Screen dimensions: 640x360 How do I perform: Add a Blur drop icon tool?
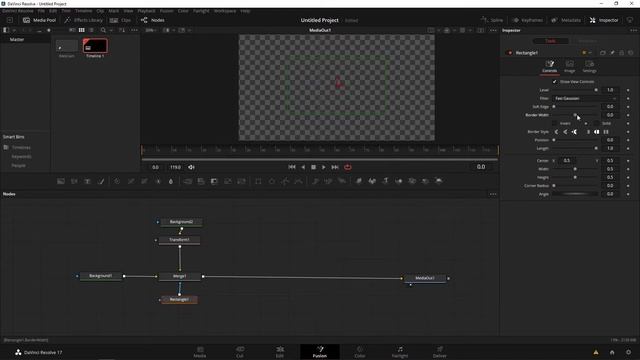pyautogui.click(x=171, y=181)
